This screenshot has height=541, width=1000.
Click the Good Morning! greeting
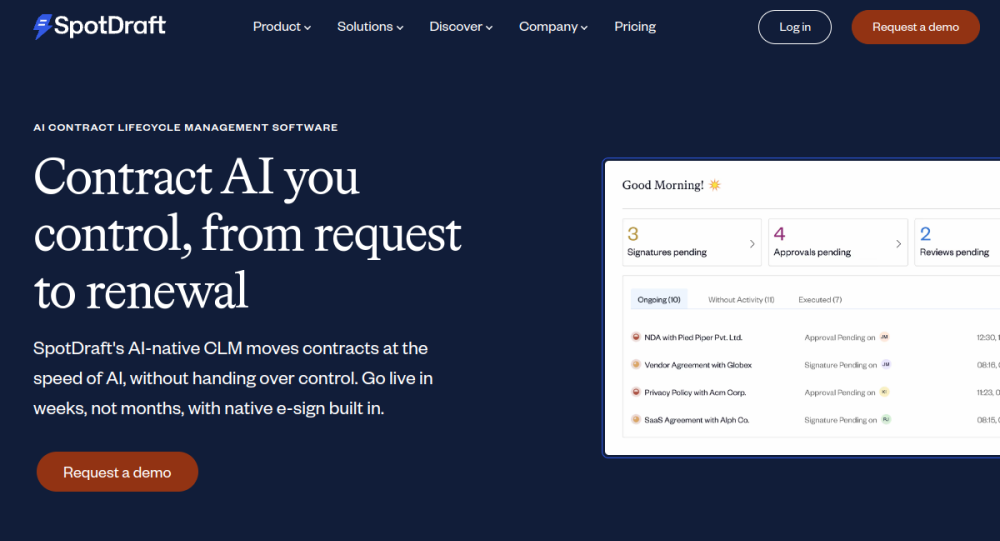(x=663, y=185)
